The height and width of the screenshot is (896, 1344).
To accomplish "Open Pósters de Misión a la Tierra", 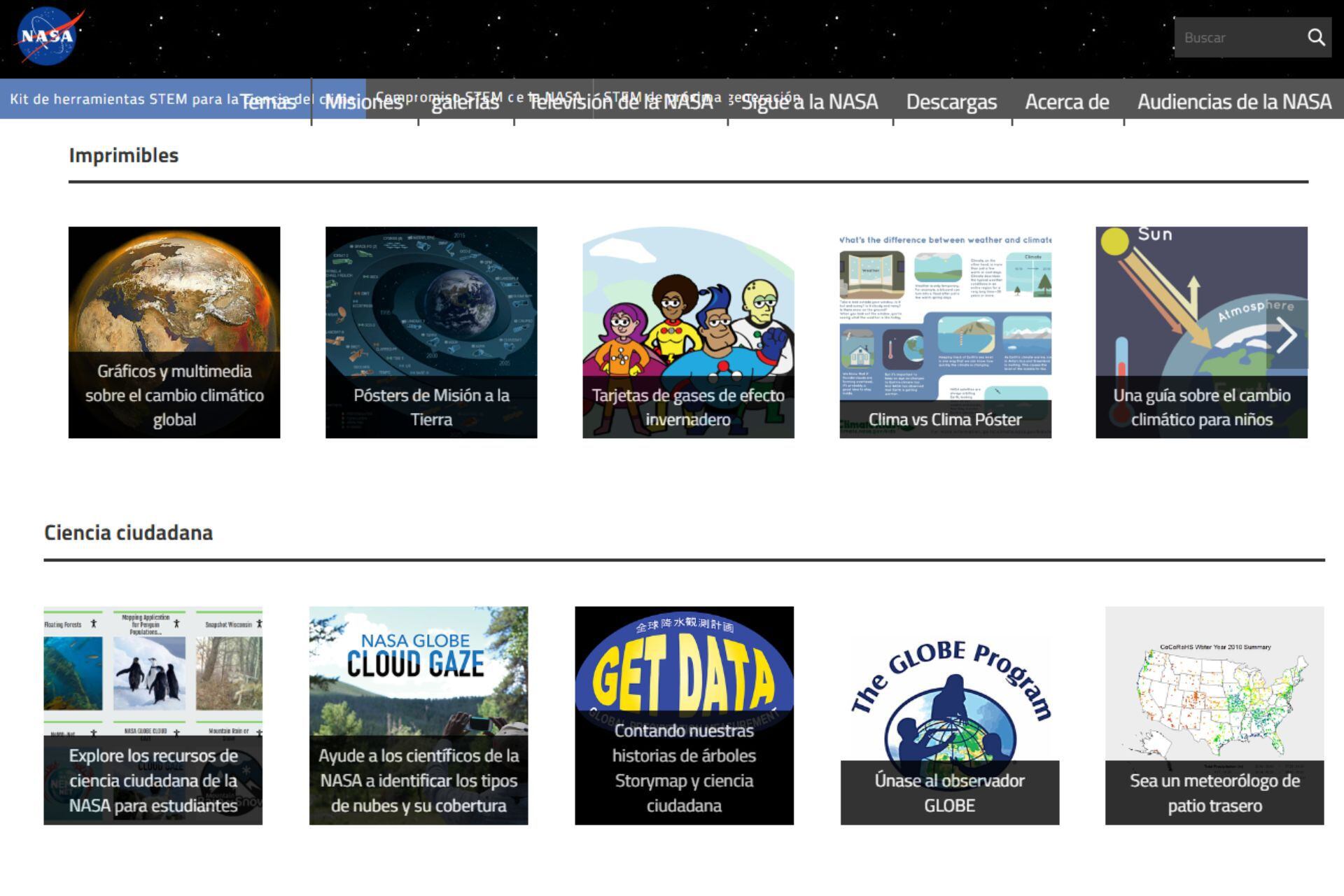I will click(431, 332).
